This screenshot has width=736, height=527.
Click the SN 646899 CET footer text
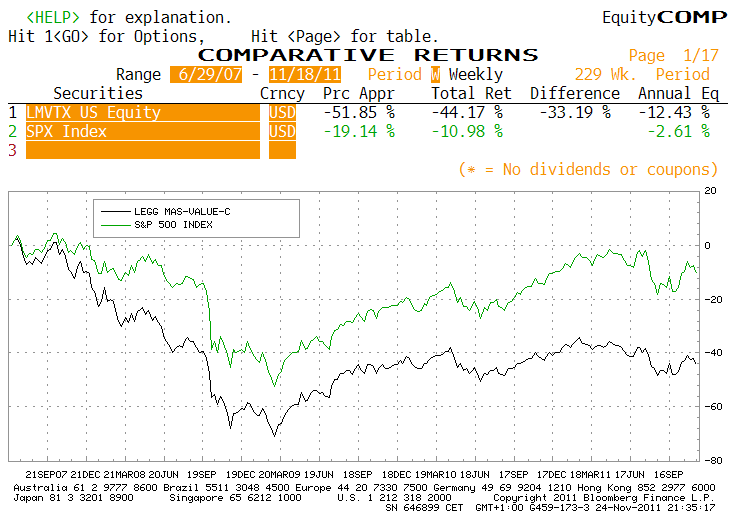coord(424,508)
